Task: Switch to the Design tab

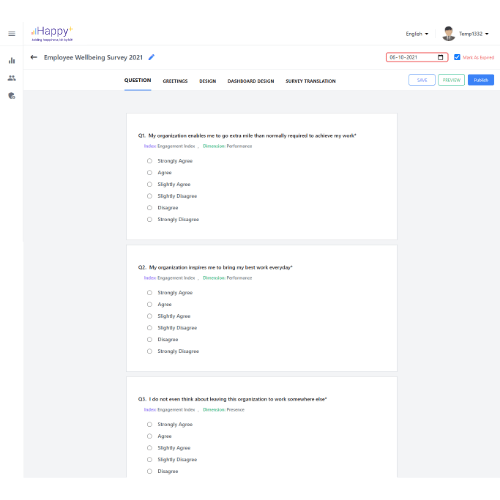Action: coord(208,81)
